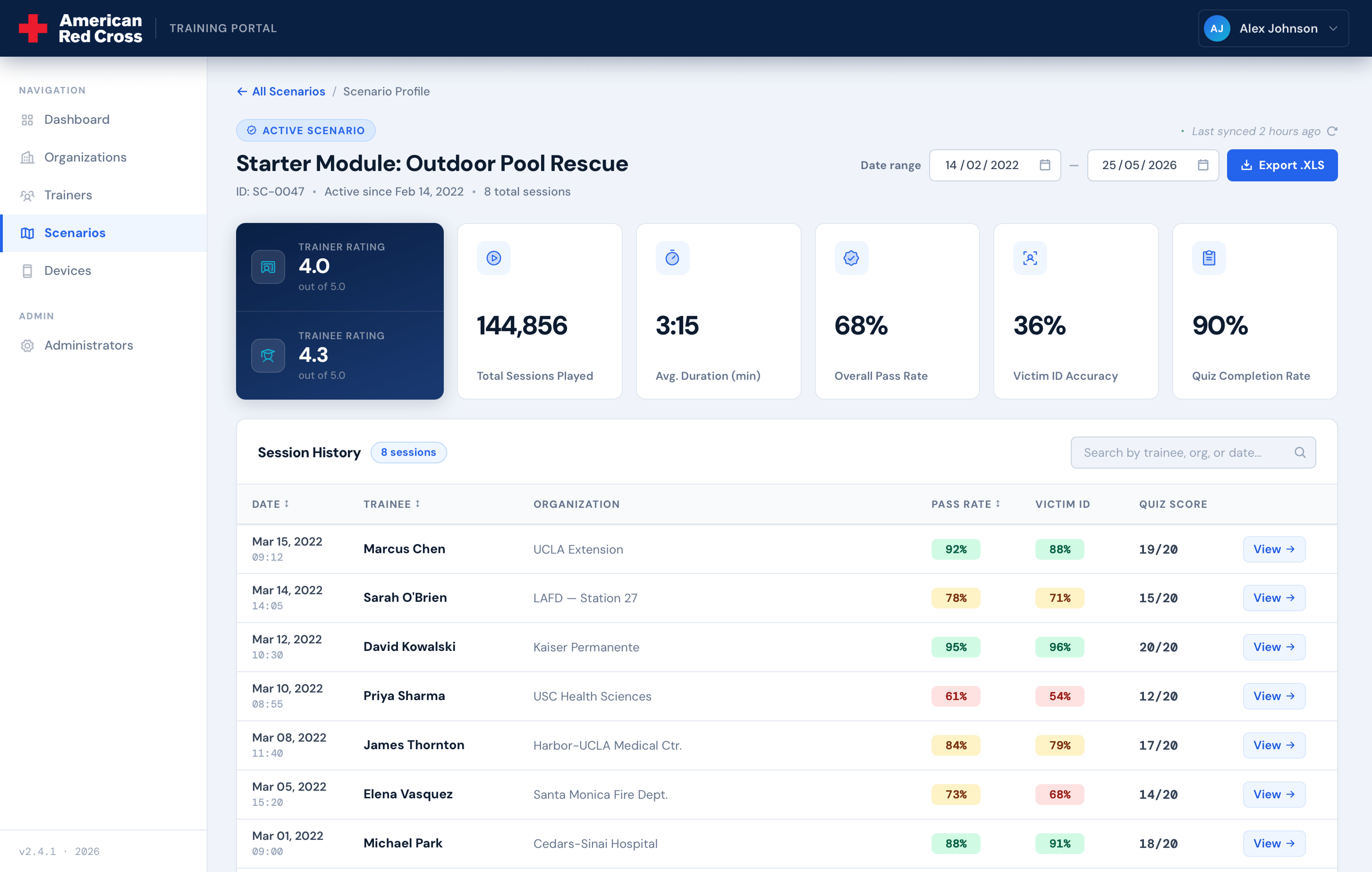
Task: View David Kowalski's session
Action: point(1274,647)
